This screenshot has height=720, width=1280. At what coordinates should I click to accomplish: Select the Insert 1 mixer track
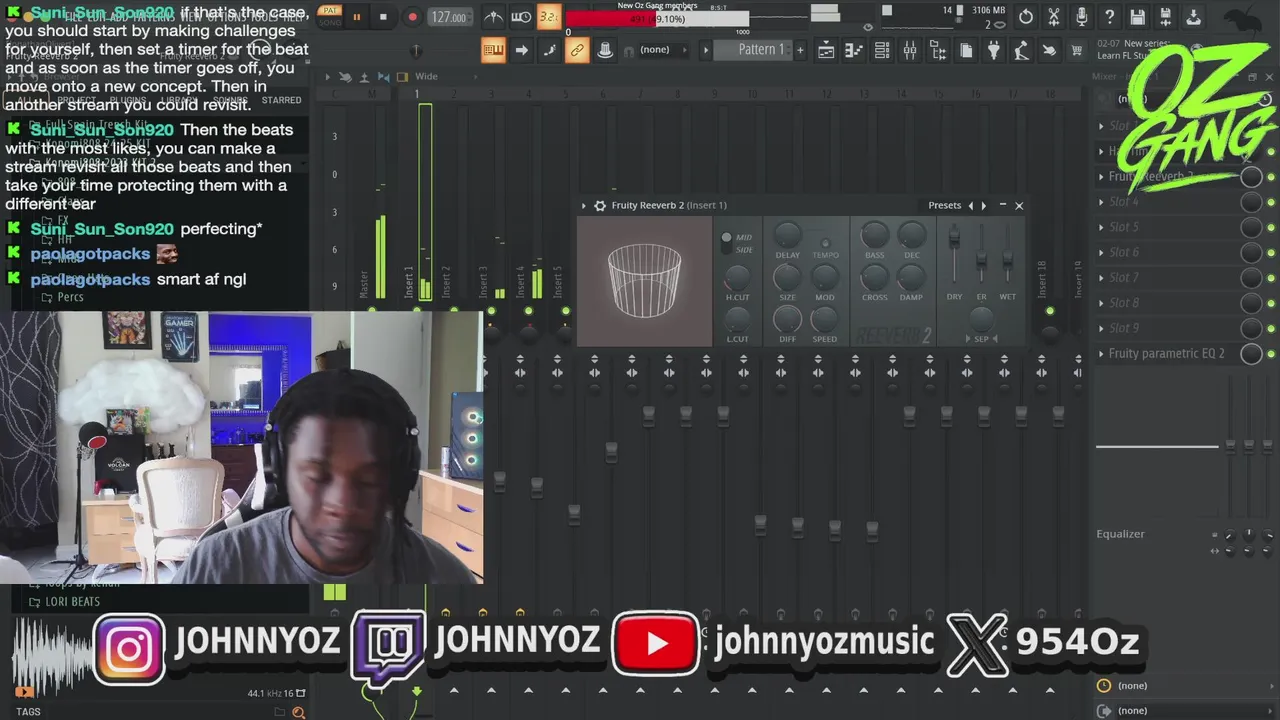[x=425, y=200]
